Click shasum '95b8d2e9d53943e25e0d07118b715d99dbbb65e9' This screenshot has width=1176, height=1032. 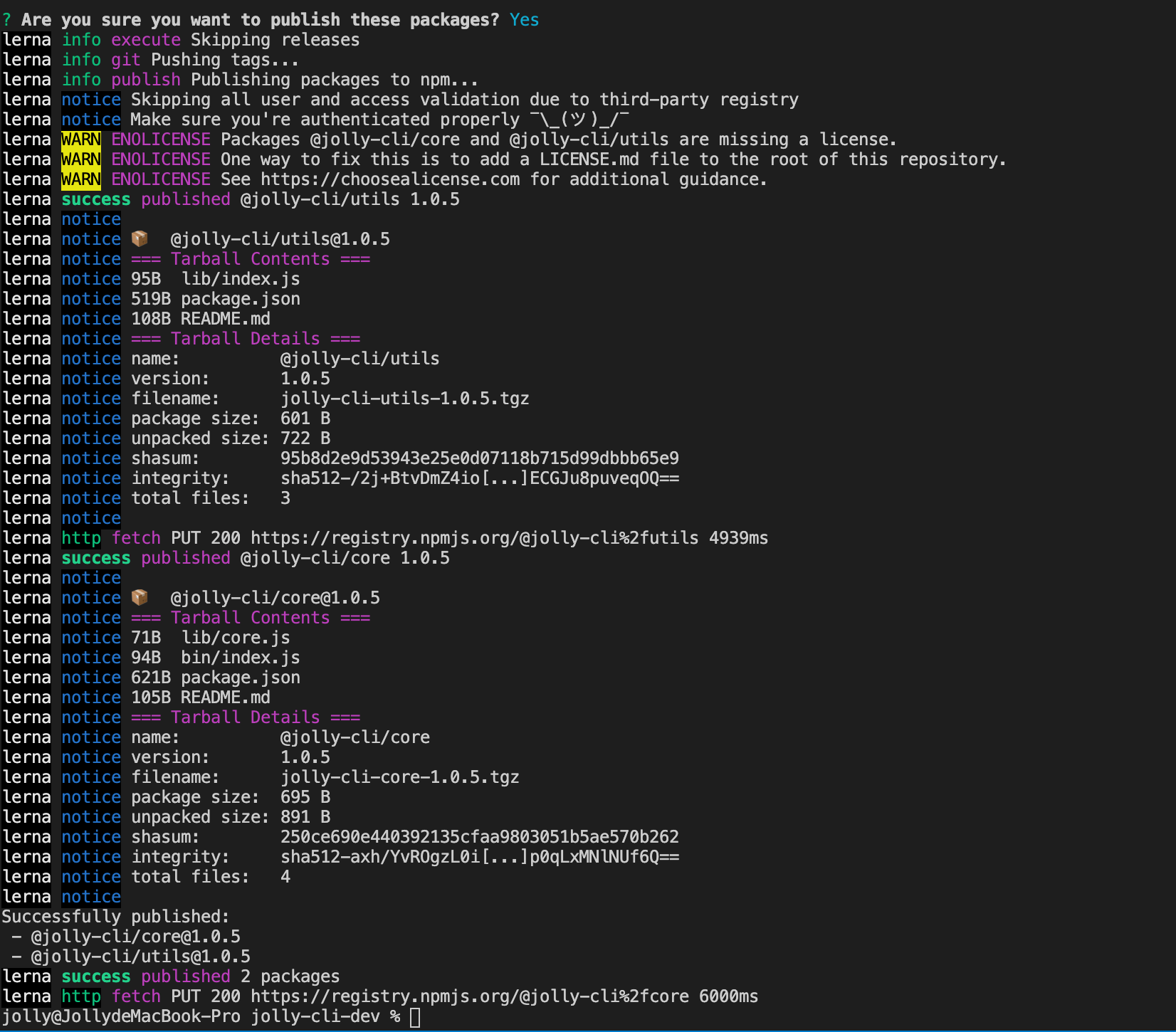[x=480, y=458]
